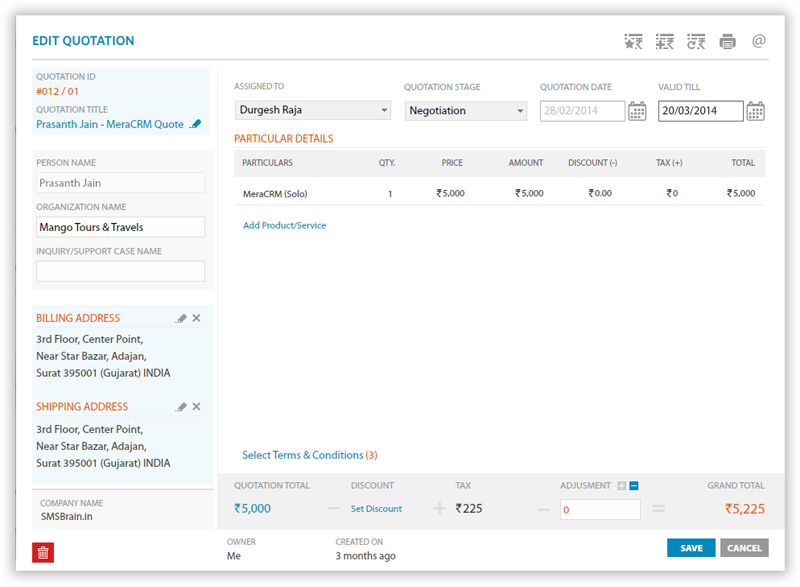The image size is (800, 587).
Task: Focus the Inquiry/Support Case Name field
Action: point(120,271)
